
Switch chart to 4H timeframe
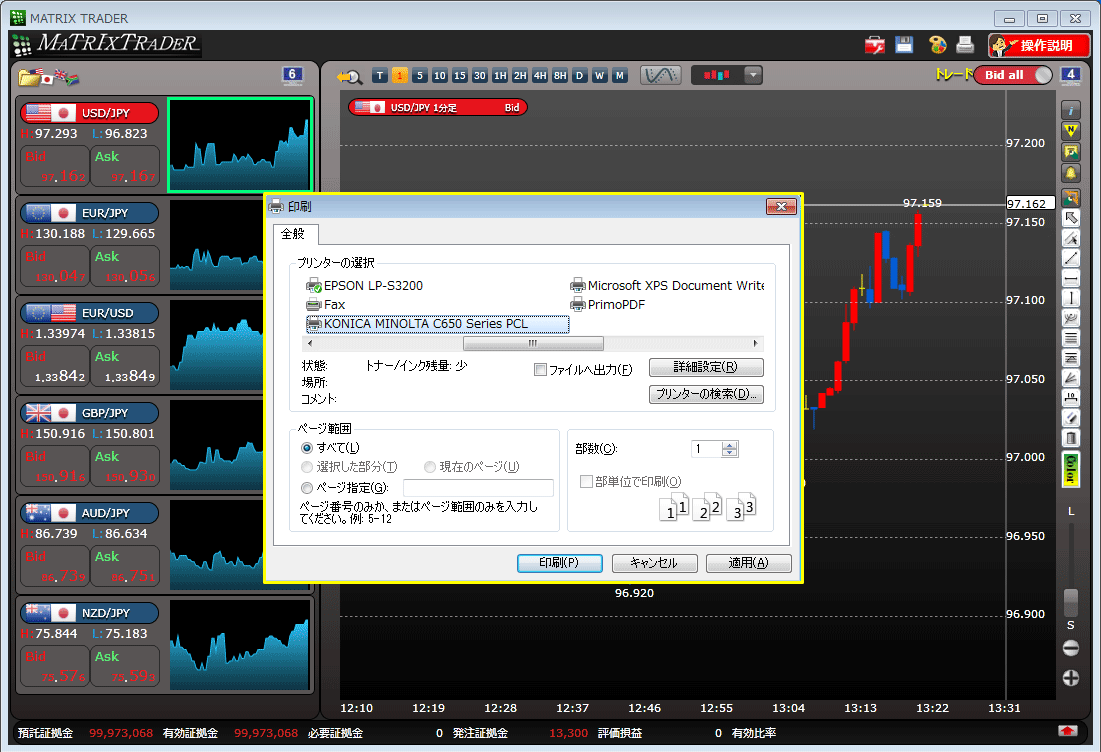540,76
